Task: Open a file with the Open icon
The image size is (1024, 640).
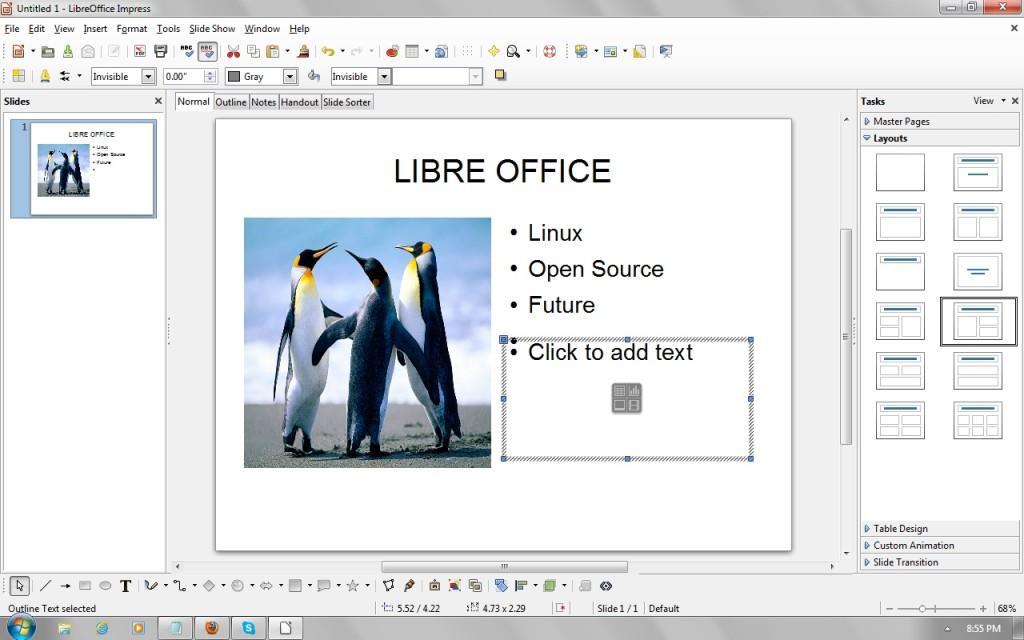Action: point(48,52)
